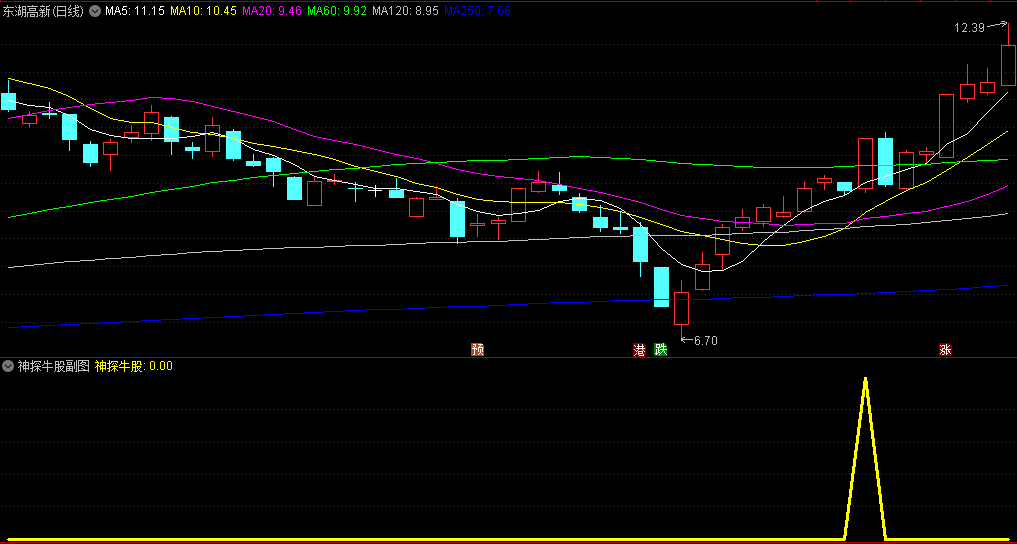This screenshot has width=1017, height=544.
Task: Click the green 跌 event marker icon
Action: 660,350
